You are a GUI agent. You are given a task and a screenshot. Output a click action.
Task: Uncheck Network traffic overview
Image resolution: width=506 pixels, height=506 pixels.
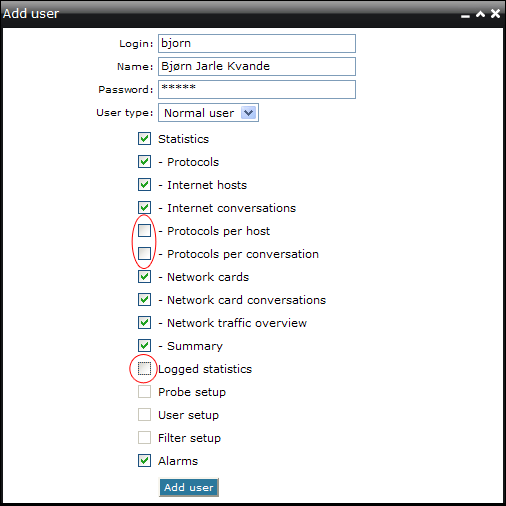pos(144,323)
